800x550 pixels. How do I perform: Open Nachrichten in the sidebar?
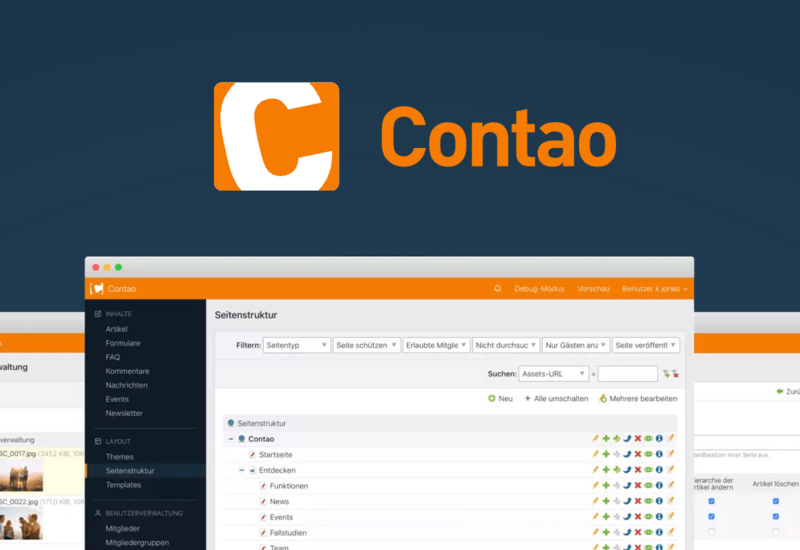tap(127, 385)
